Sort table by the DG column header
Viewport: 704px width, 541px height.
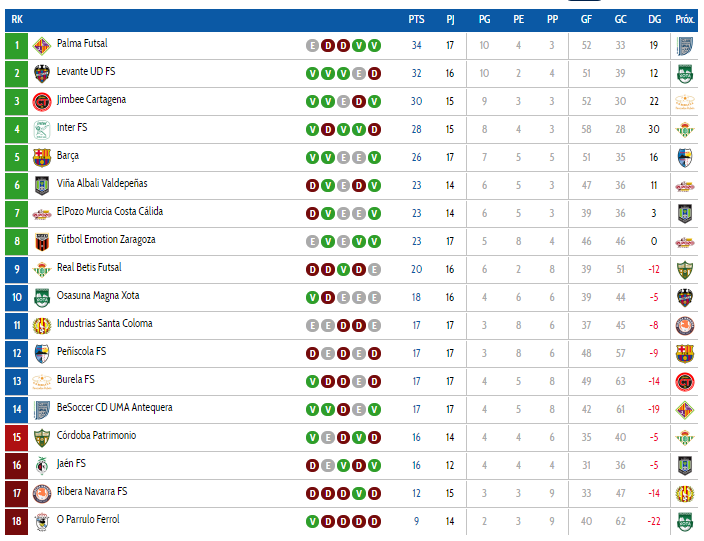click(654, 19)
